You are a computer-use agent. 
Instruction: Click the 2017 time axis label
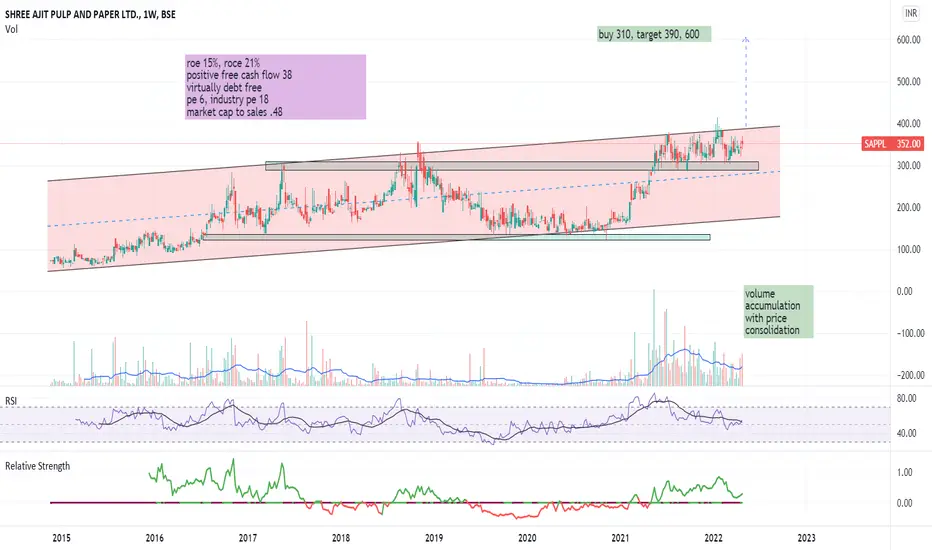coord(248,538)
